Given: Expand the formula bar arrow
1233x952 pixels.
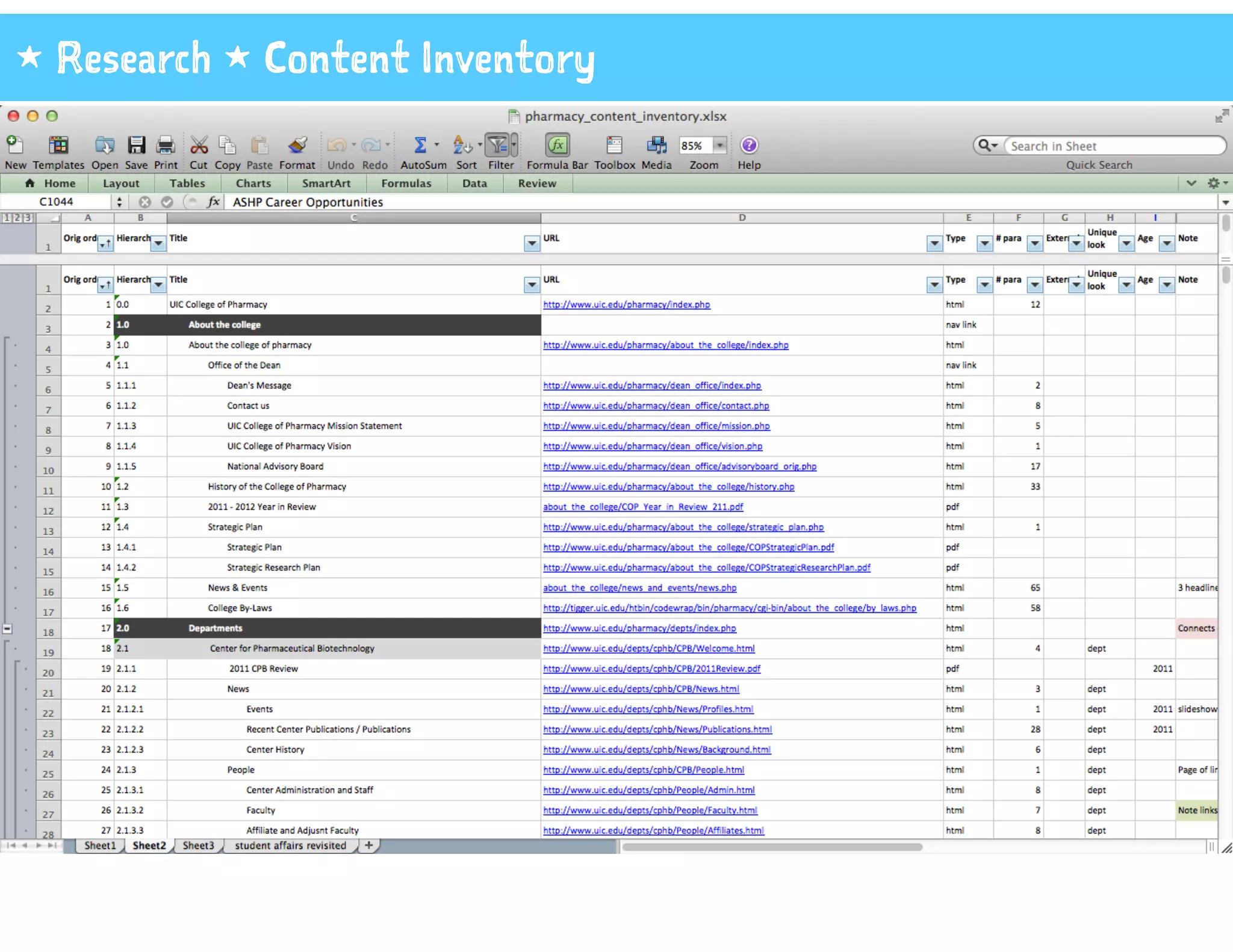Looking at the screenshot, I should tap(1225, 203).
